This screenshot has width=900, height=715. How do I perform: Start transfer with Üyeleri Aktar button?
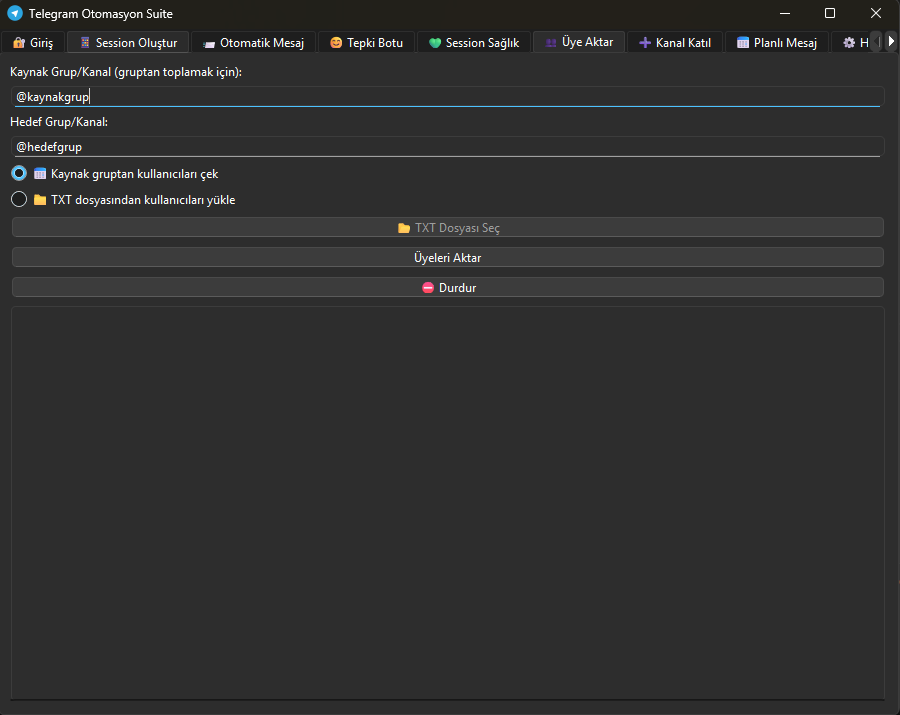pyautogui.click(x=448, y=257)
